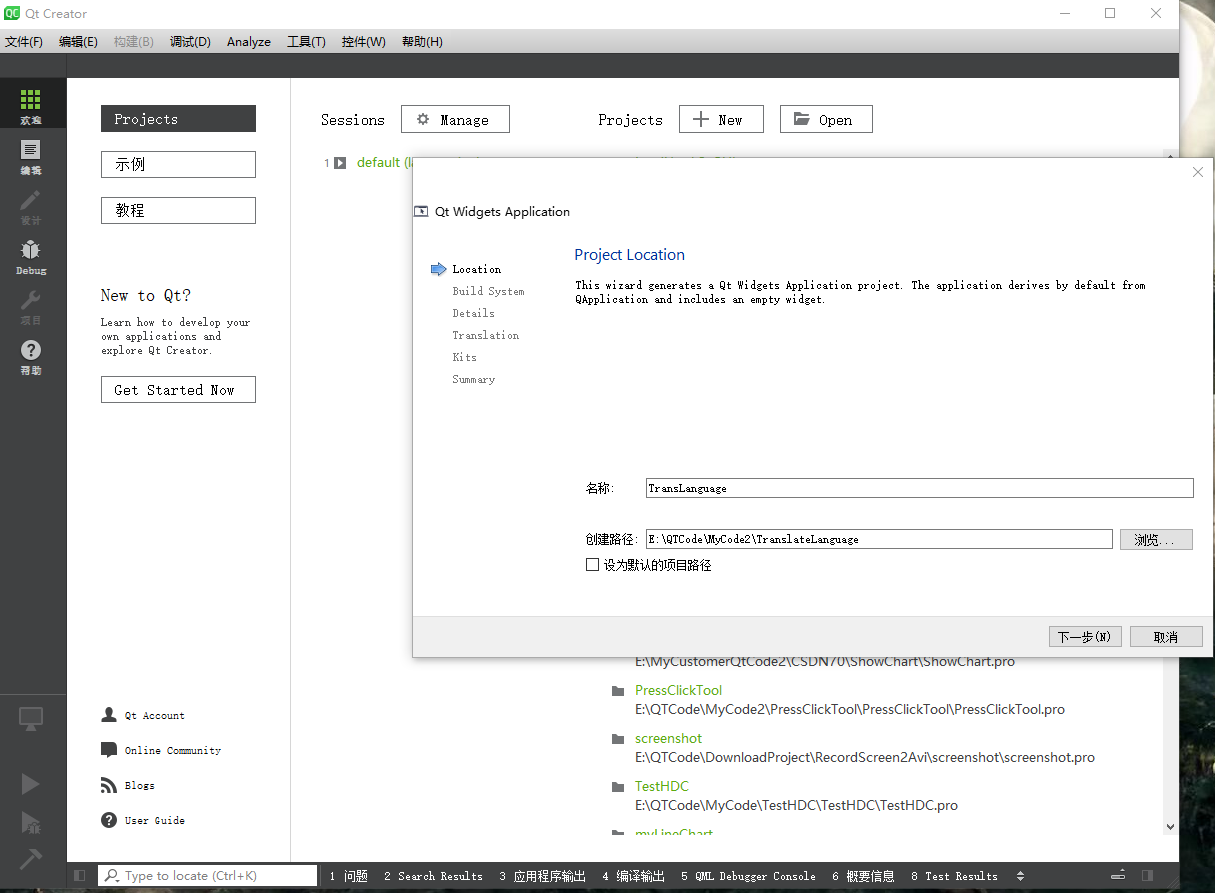Toggle right sidebar icon in status bar

pyautogui.click(x=1148, y=876)
